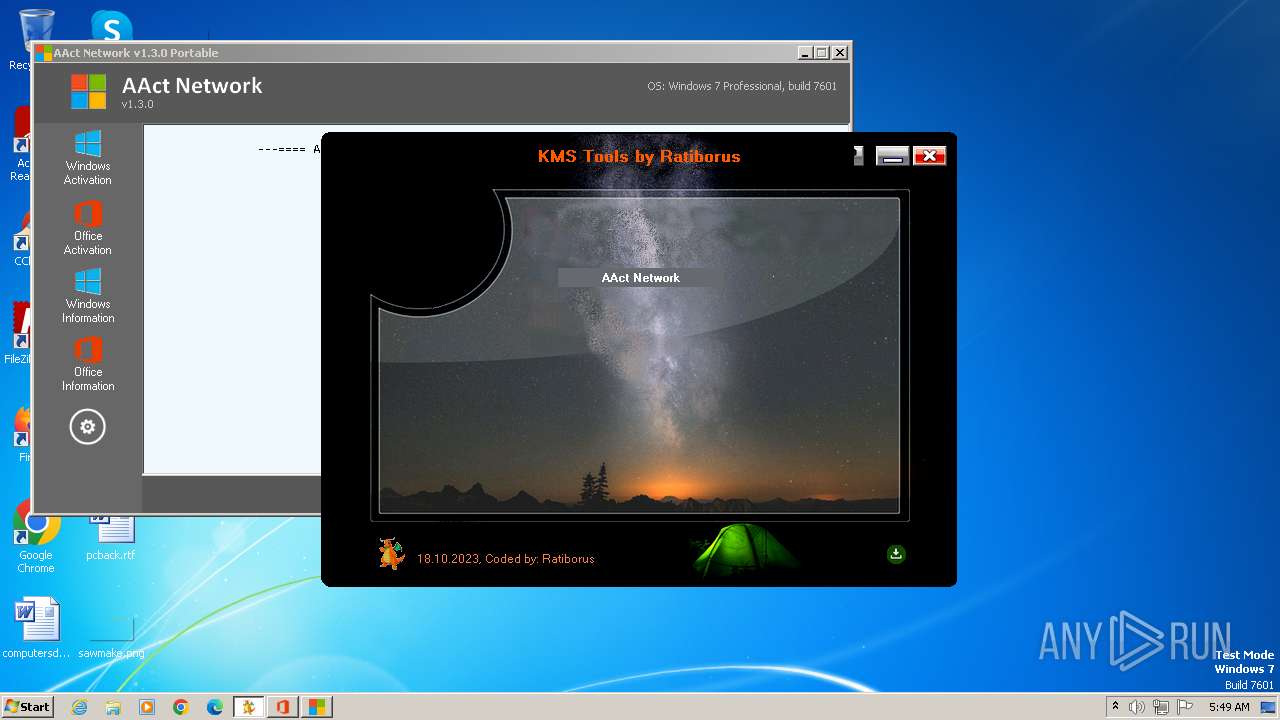Open the volume control in tray
Screen dimensions: 1280x720
(1137, 707)
